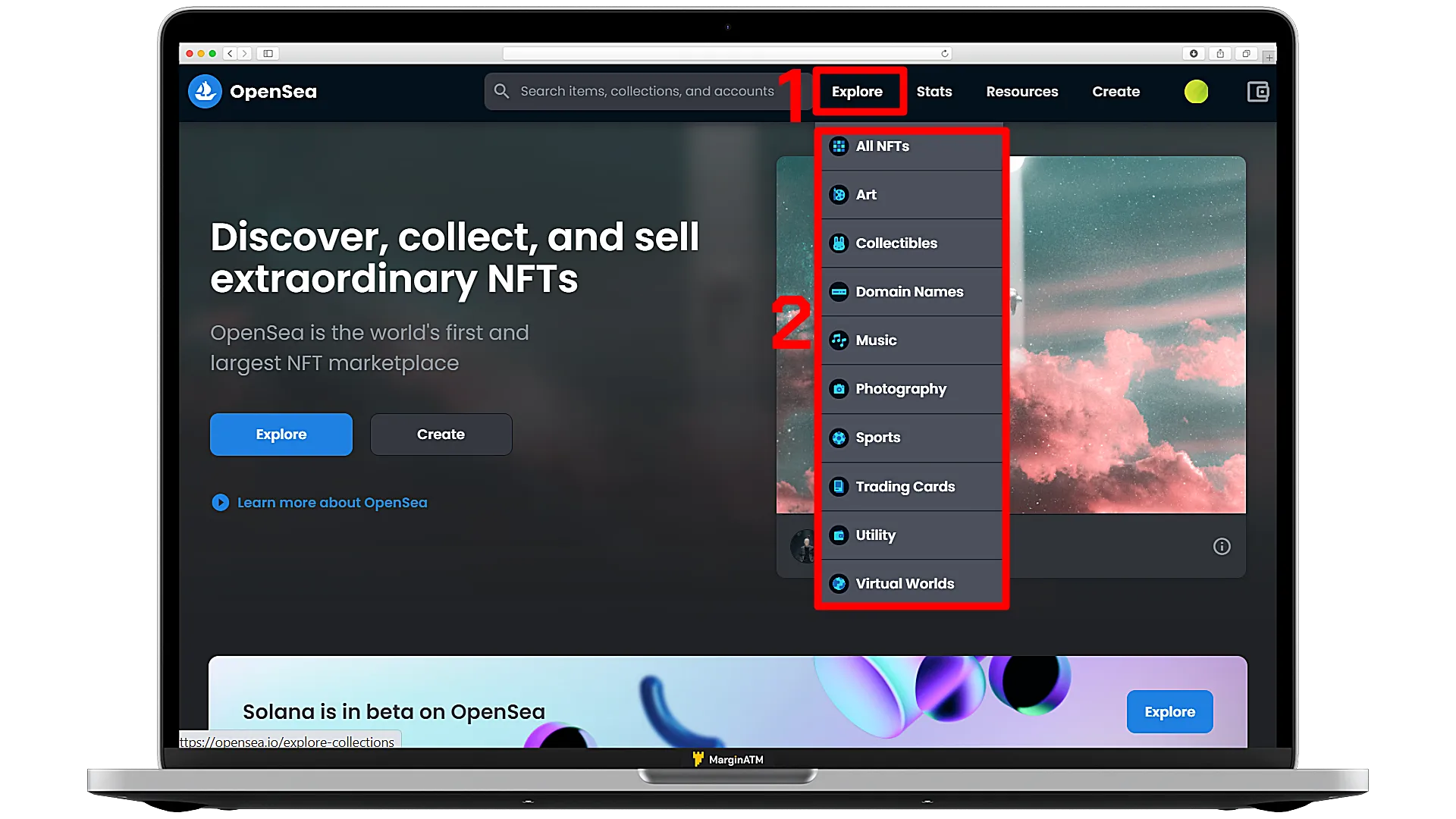Go back with the browser back arrow

pos(231,54)
